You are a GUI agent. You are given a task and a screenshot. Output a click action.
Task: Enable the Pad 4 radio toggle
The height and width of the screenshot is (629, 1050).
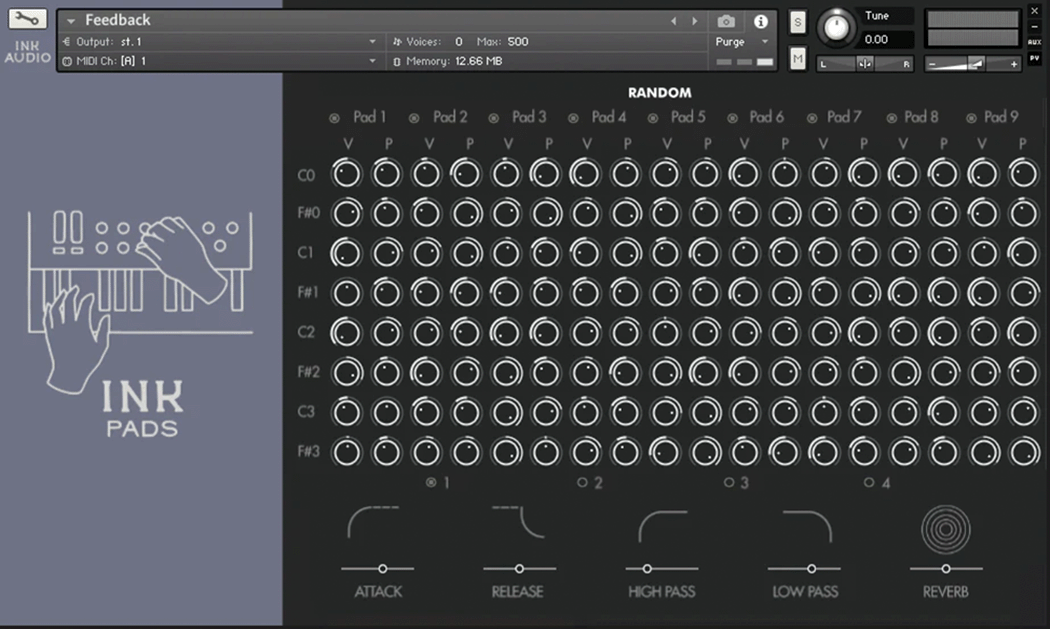[x=573, y=119]
